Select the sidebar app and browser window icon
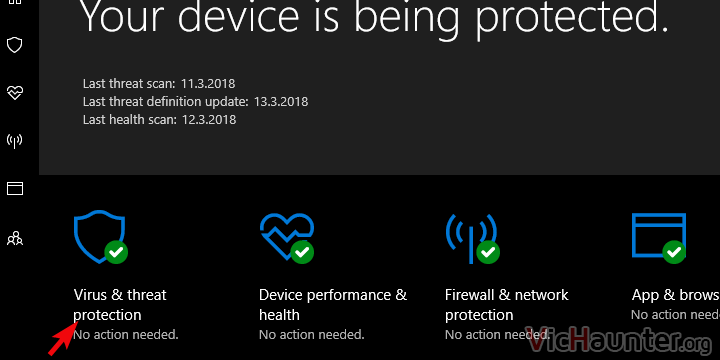 (x=15, y=188)
